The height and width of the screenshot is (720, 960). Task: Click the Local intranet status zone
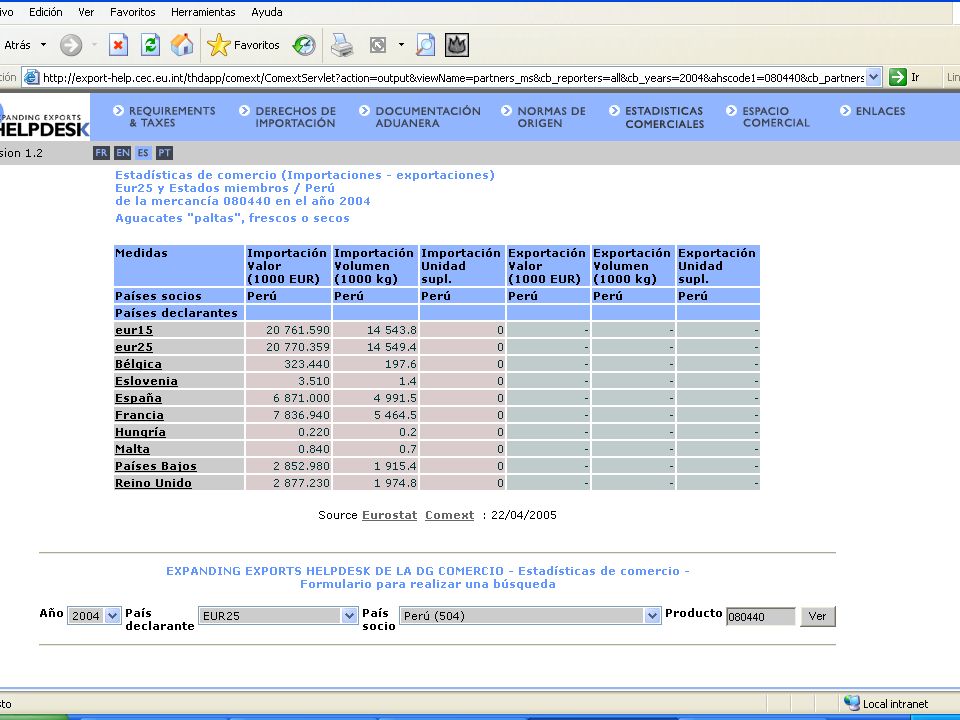point(886,703)
